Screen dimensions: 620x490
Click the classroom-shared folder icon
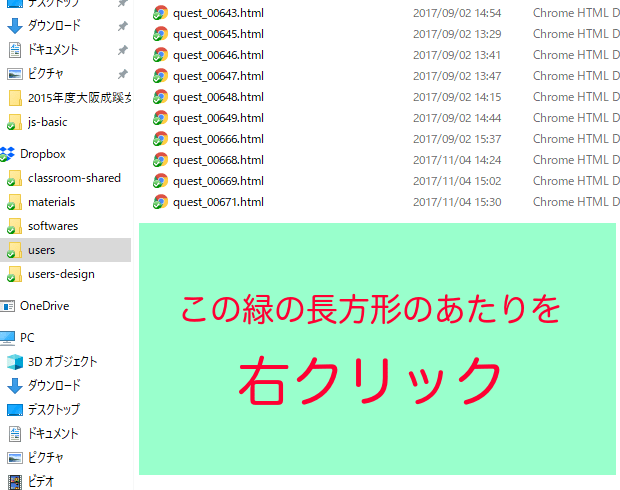pos(15,178)
